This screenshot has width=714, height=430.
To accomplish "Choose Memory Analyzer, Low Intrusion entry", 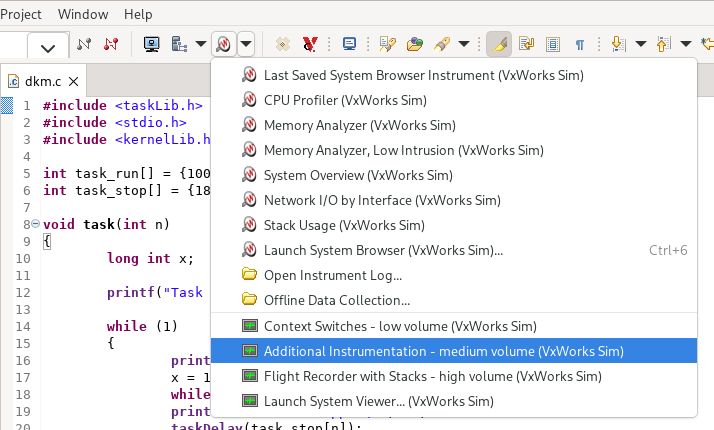I will tap(403, 150).
